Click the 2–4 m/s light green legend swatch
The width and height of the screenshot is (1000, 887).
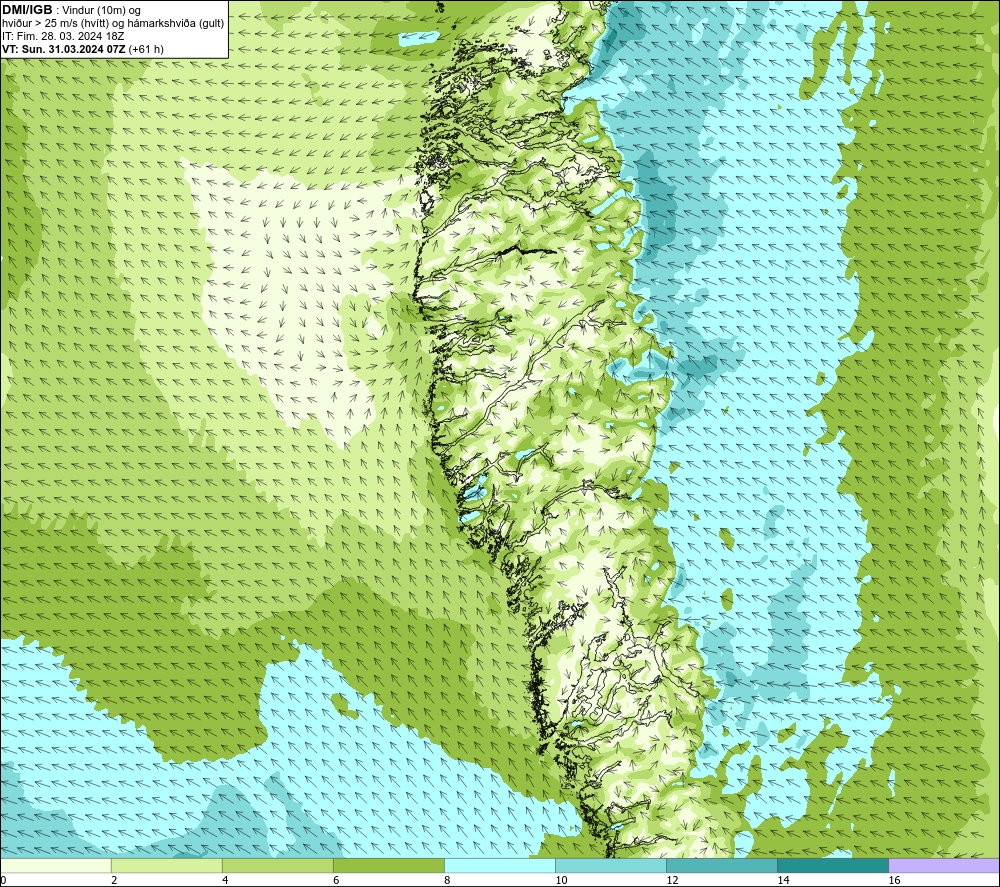166,866
